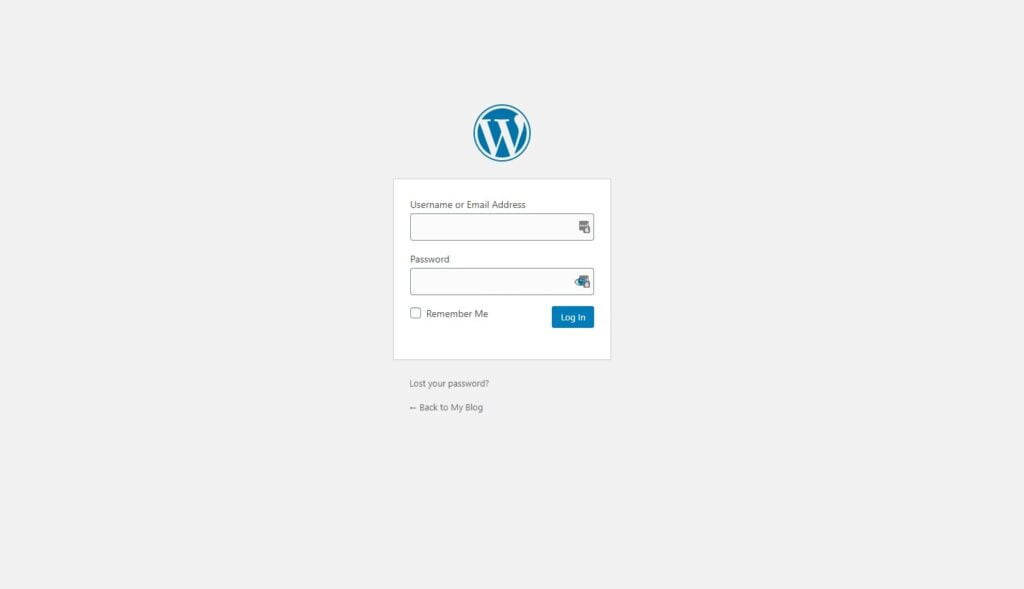The width and height of the screenshot is (1024, 589).
Task: Open autofill key icon beside username box
Action: point(584,227)
